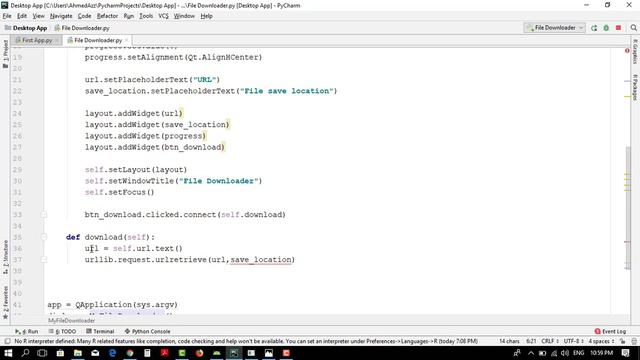Image resolution: width=640 pixels, height=360 pixels.
Task: Switch to the First App.py tab
Action: click(x=36, y=40)
